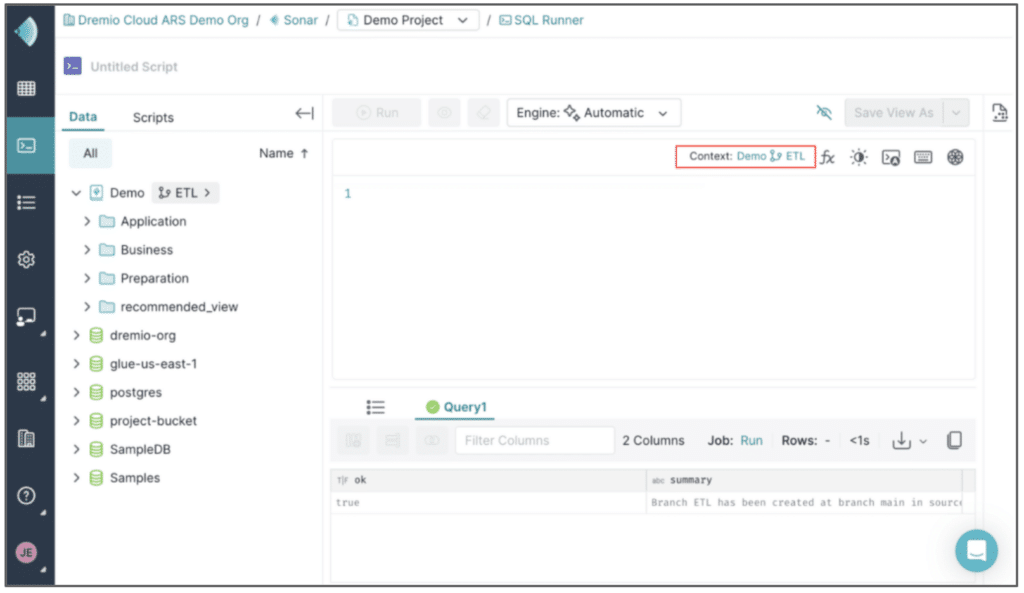This screenshot has height=593, width=1024.
Task: Click the ok column header
Action: click(x=488, y=481)
